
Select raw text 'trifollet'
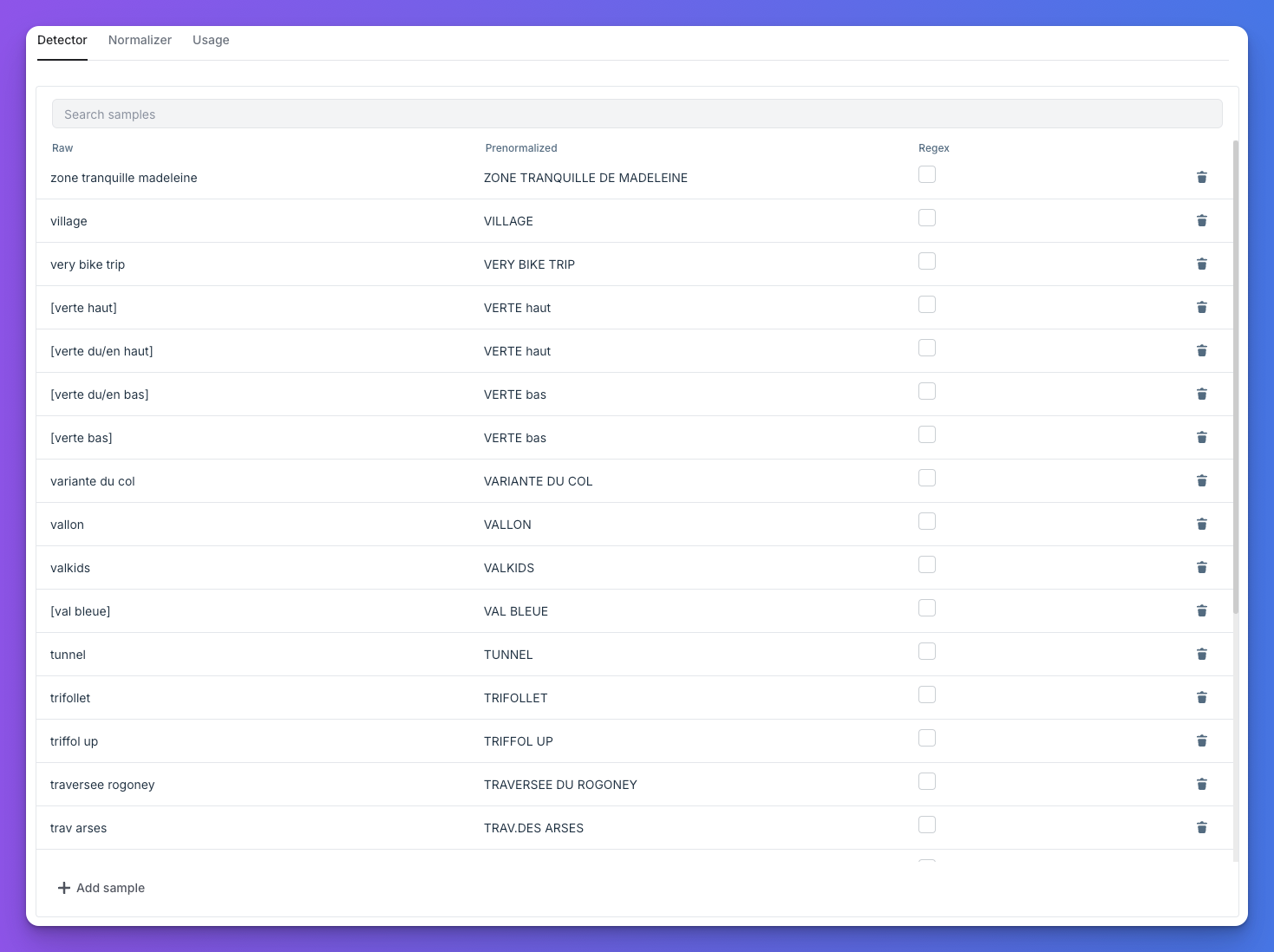tap(70, 698)
